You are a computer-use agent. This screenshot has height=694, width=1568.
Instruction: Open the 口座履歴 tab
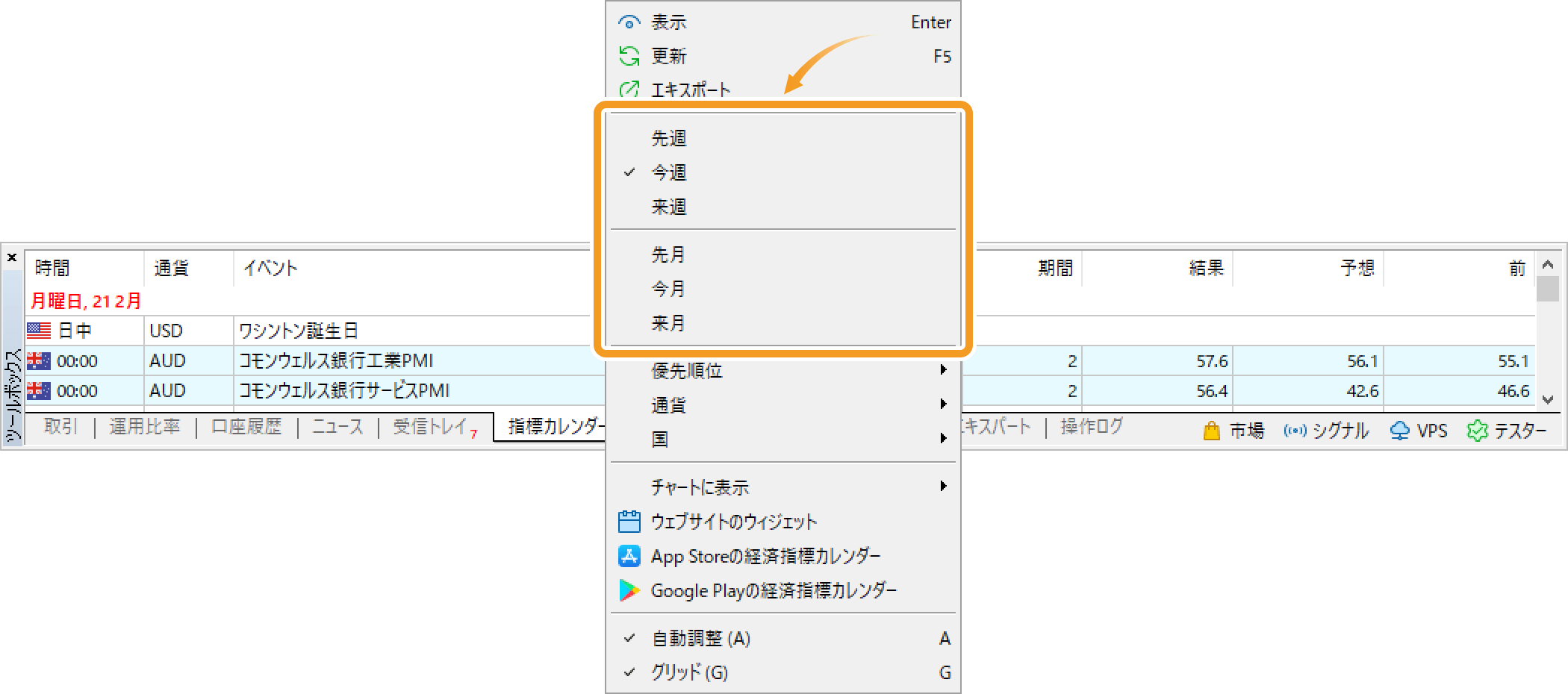246,426
